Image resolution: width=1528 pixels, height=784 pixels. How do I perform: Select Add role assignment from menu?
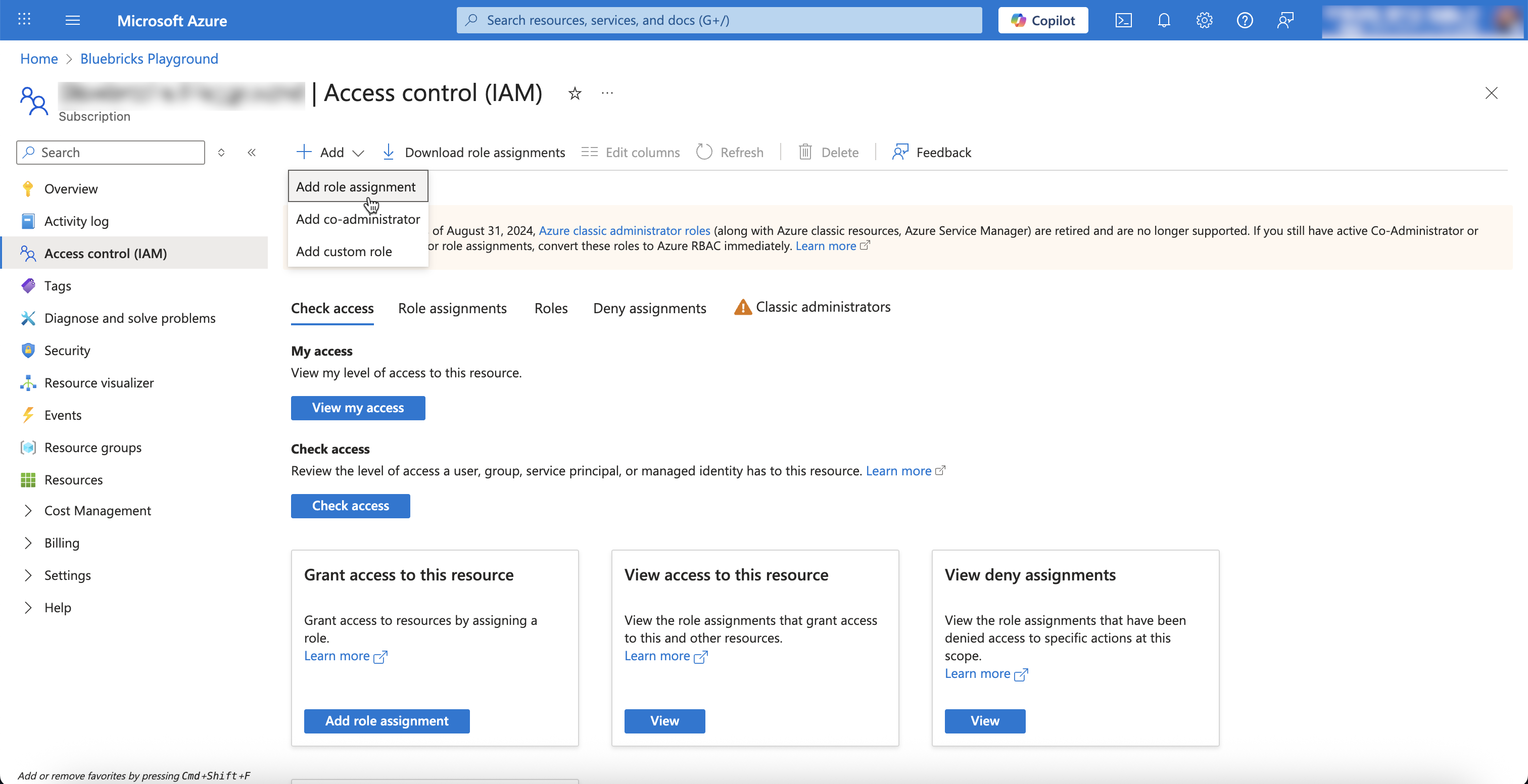356,187
